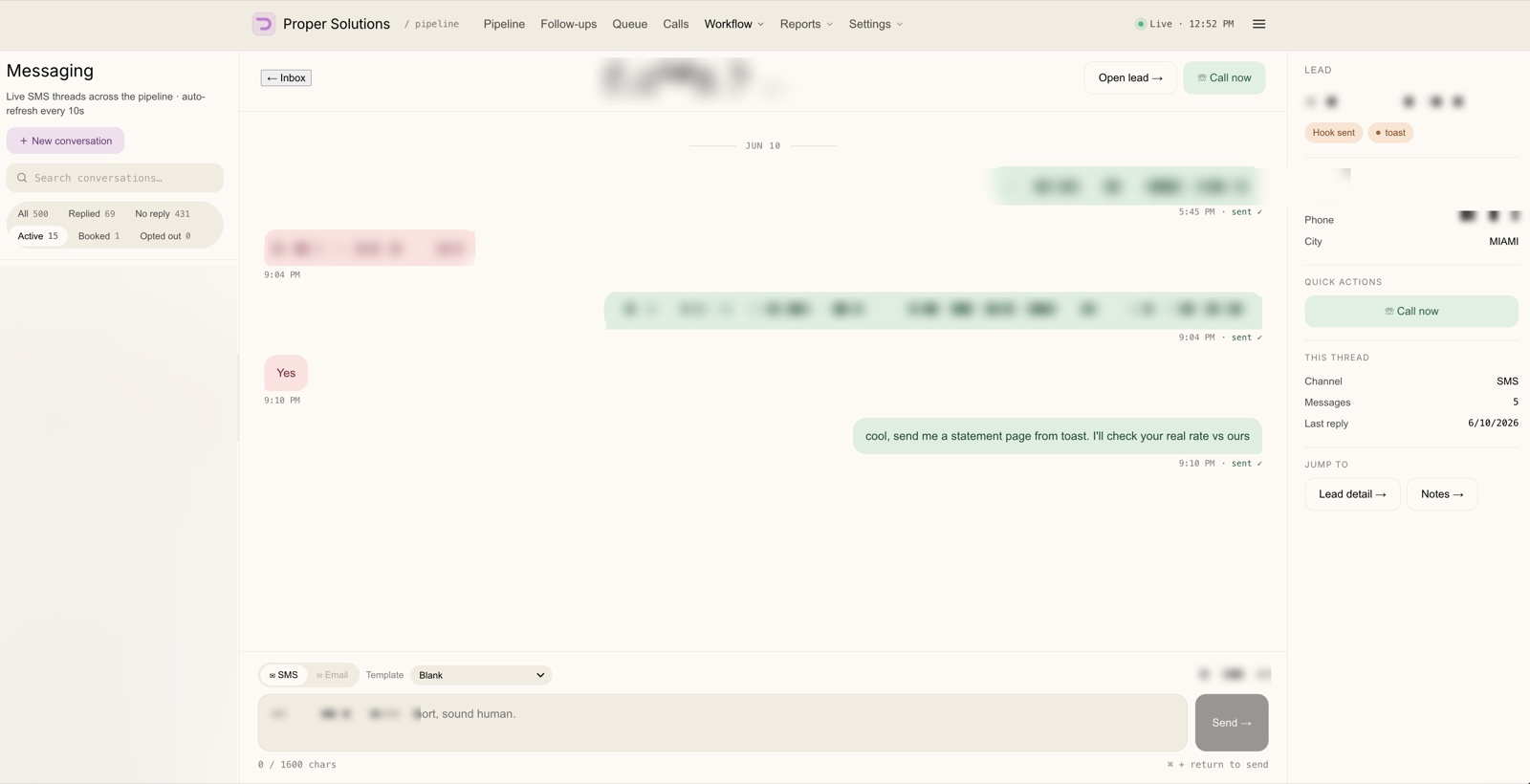Jump to Notes
Viewport: 1530px width, 784px height.
[1442, 494]
